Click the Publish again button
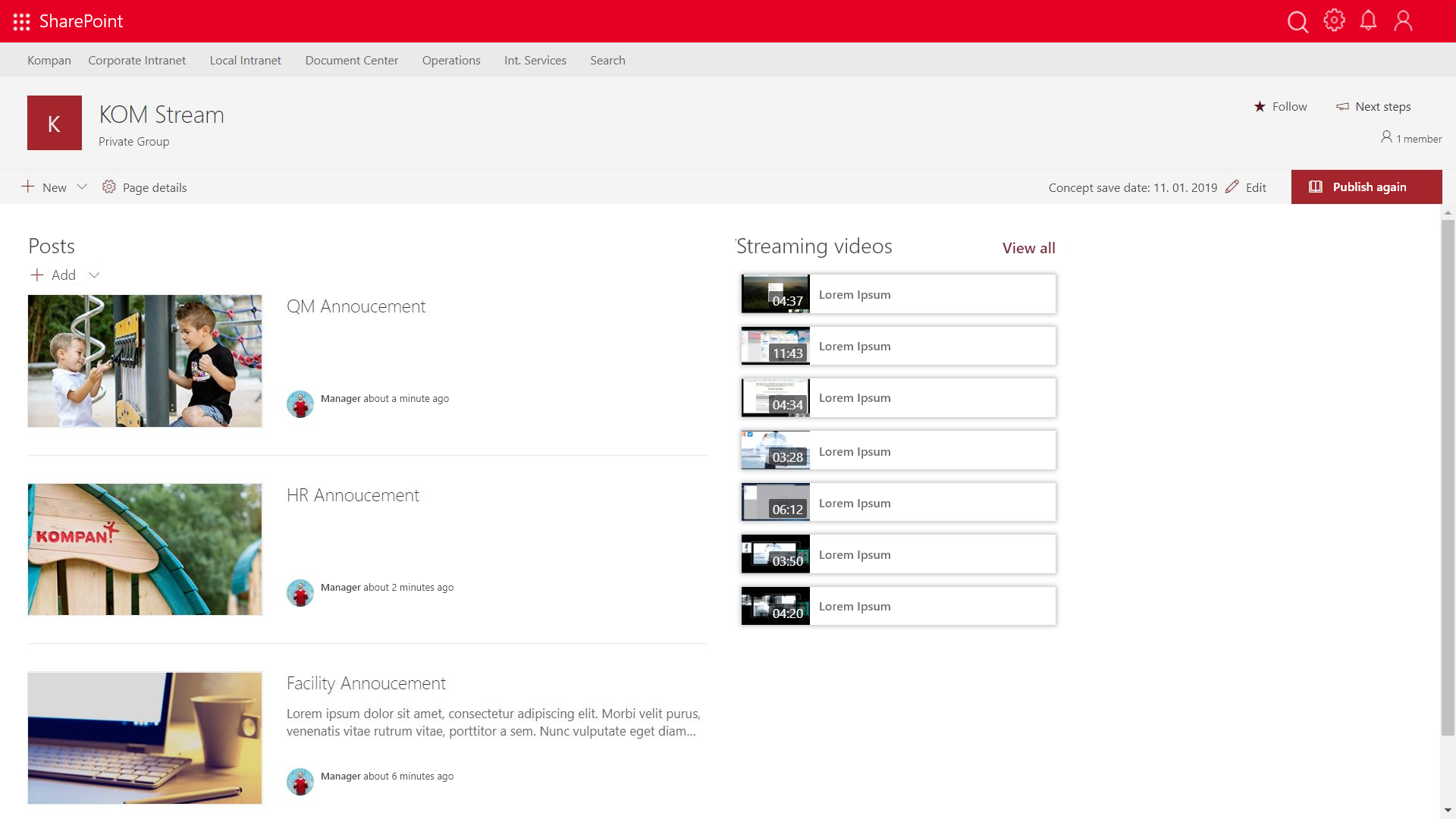Viewport: 1456px width, 819px height. [1366, 187]
